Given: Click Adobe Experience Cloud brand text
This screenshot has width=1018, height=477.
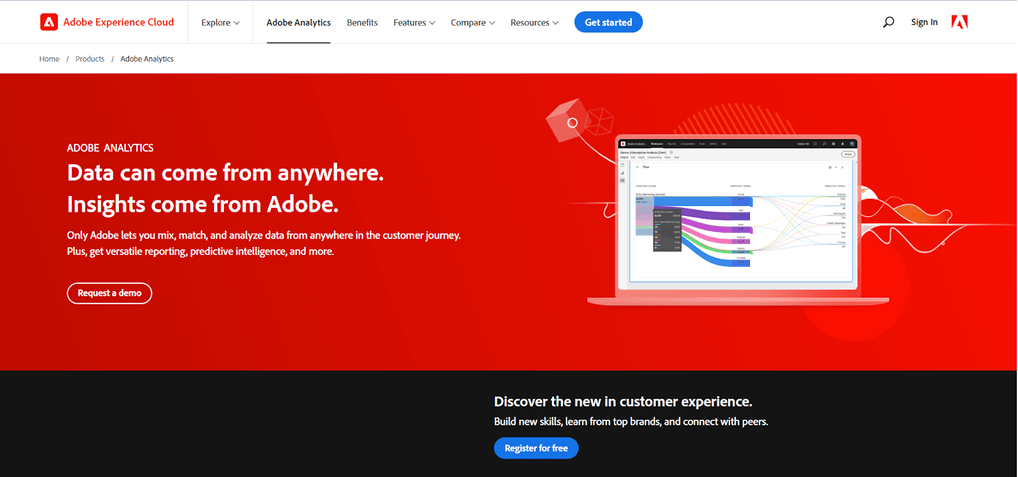Looking at the screenshot, I should coord(119,22).
